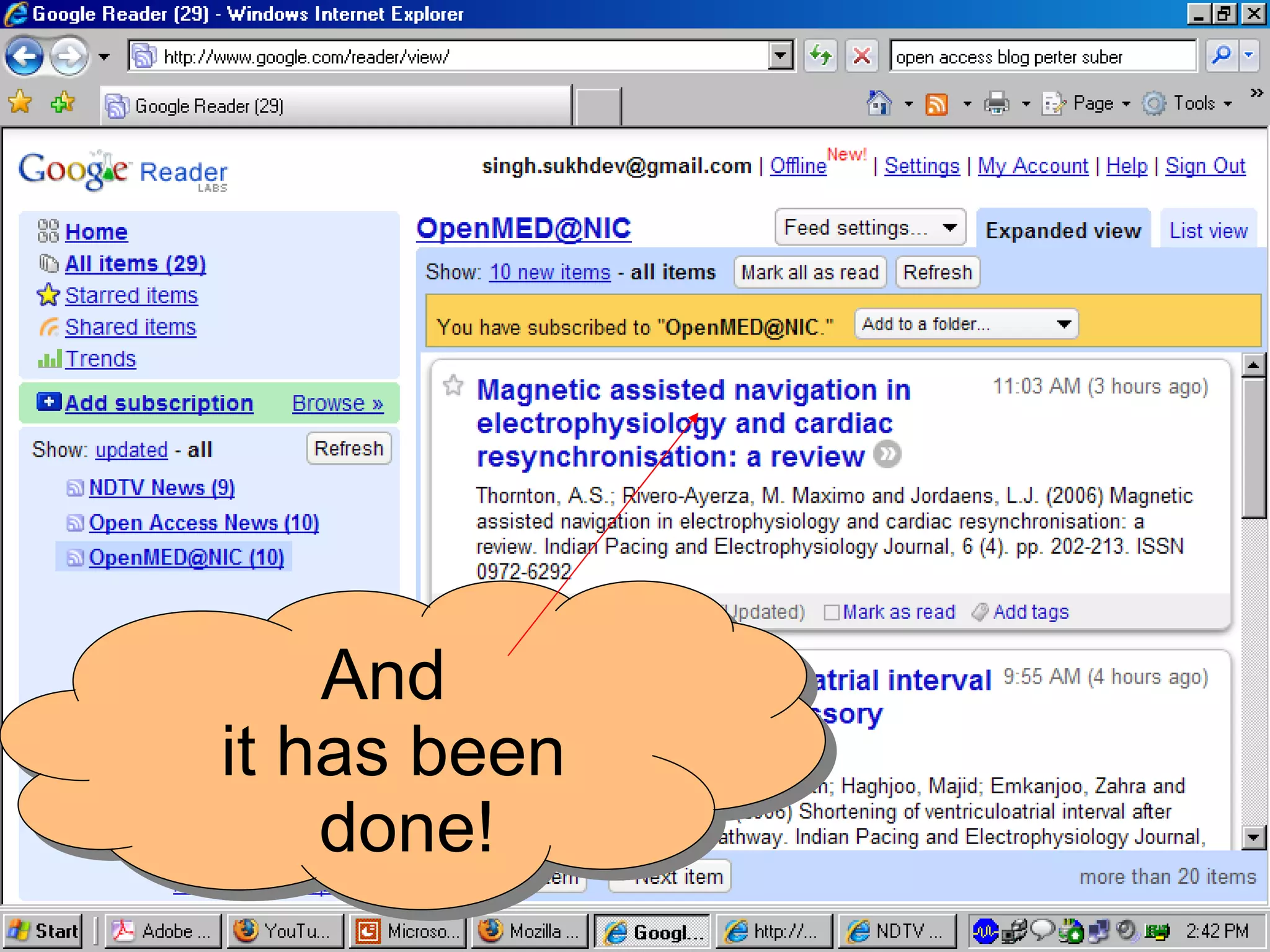Image resolution: width=1270 pixels, height=952 pixels.
Task: Click the Sign Out link
Action: [x=1205, y=165]
